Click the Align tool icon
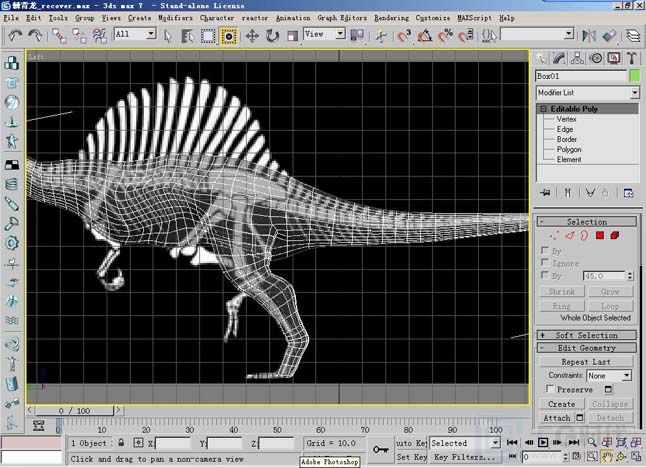Image resolution: width=646 pixels, height=468 pixels. tap(609, 36)
